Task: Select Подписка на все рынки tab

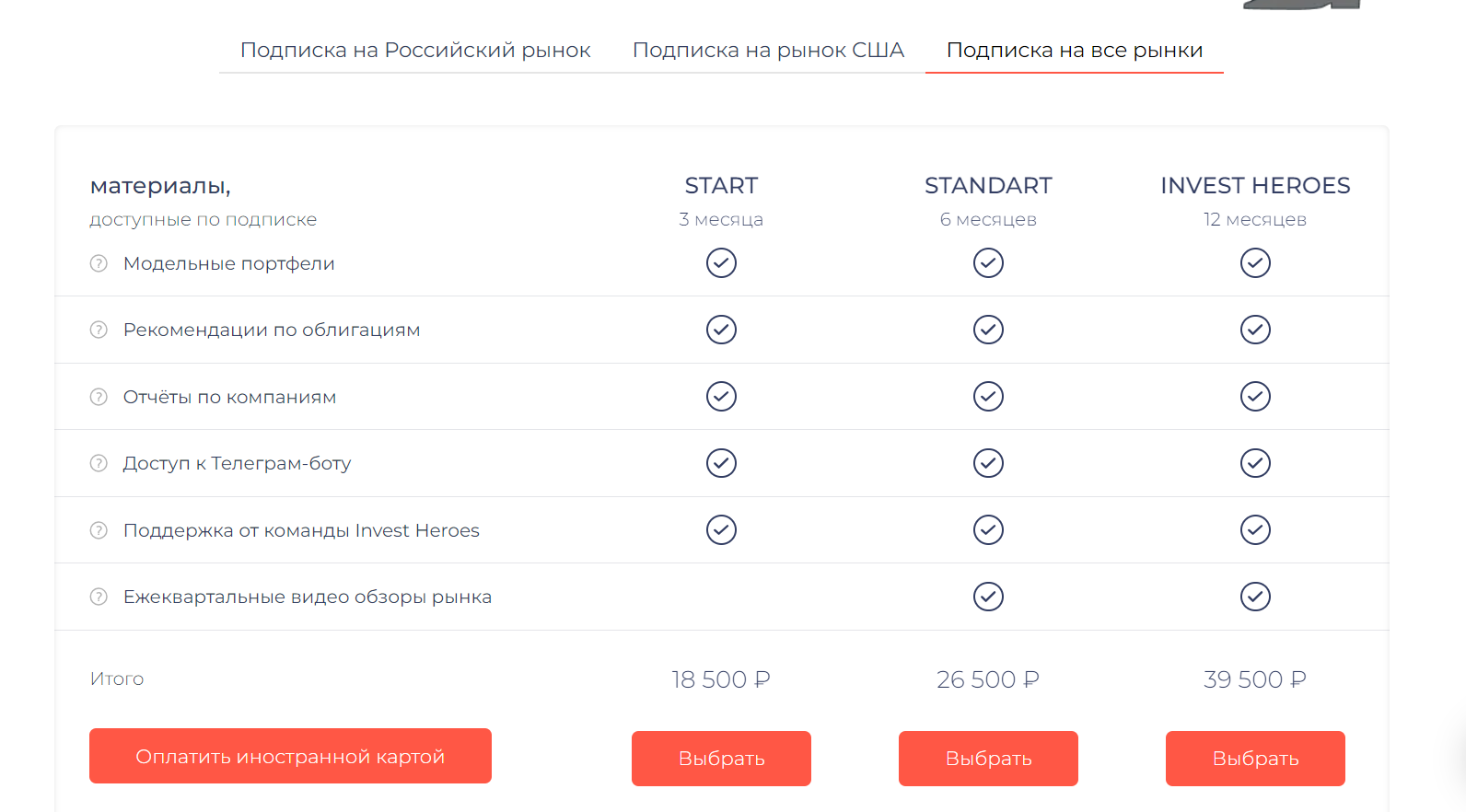Action: coord(1075,51)
